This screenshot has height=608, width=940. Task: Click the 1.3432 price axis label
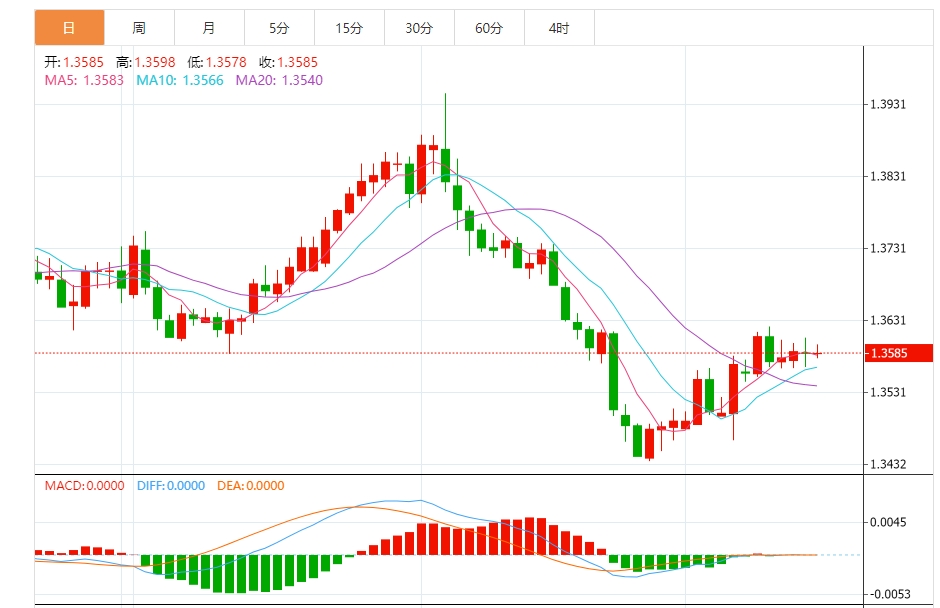[888, 464]
